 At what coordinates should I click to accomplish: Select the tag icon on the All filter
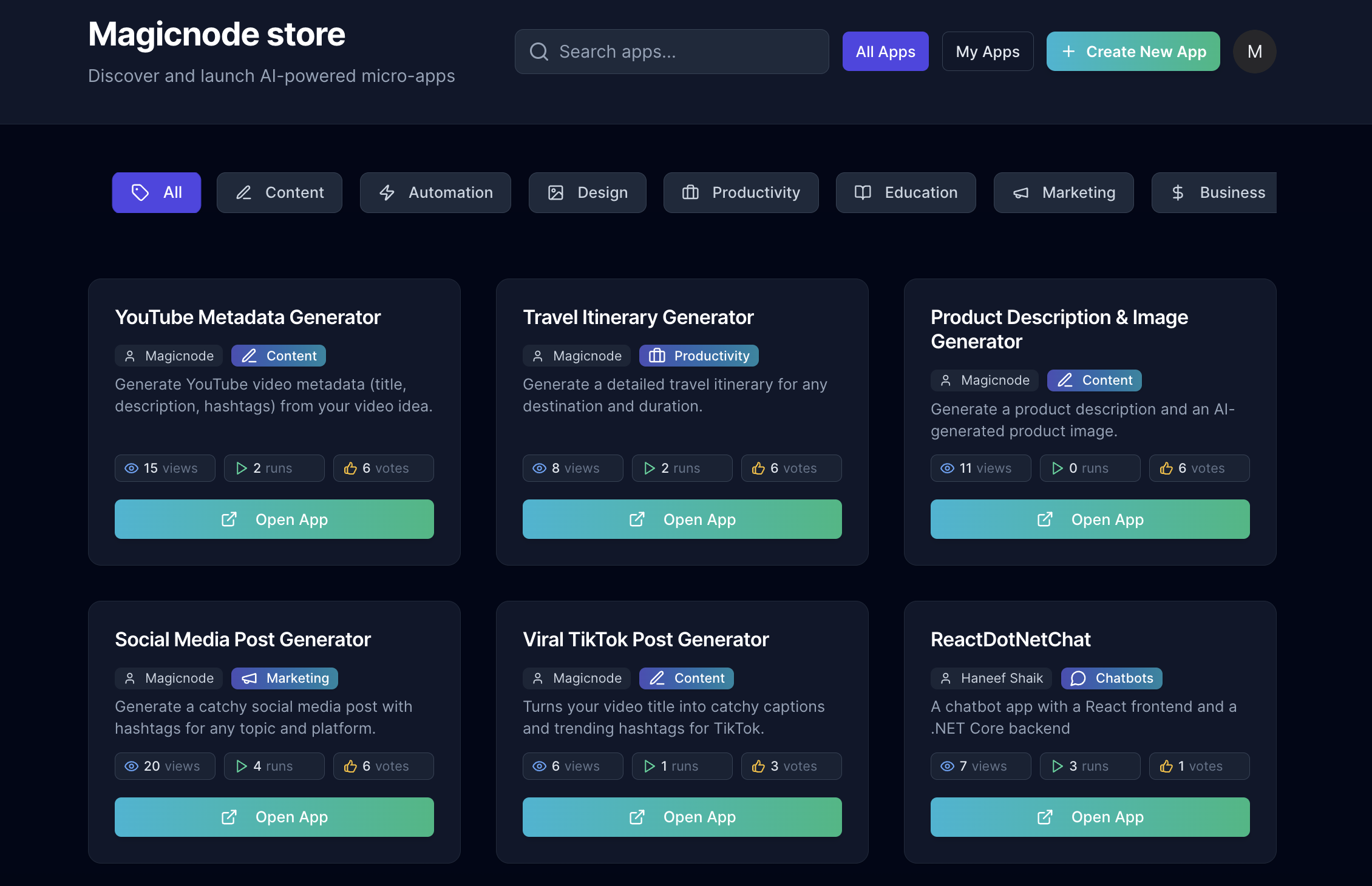[x=140, y=192]
